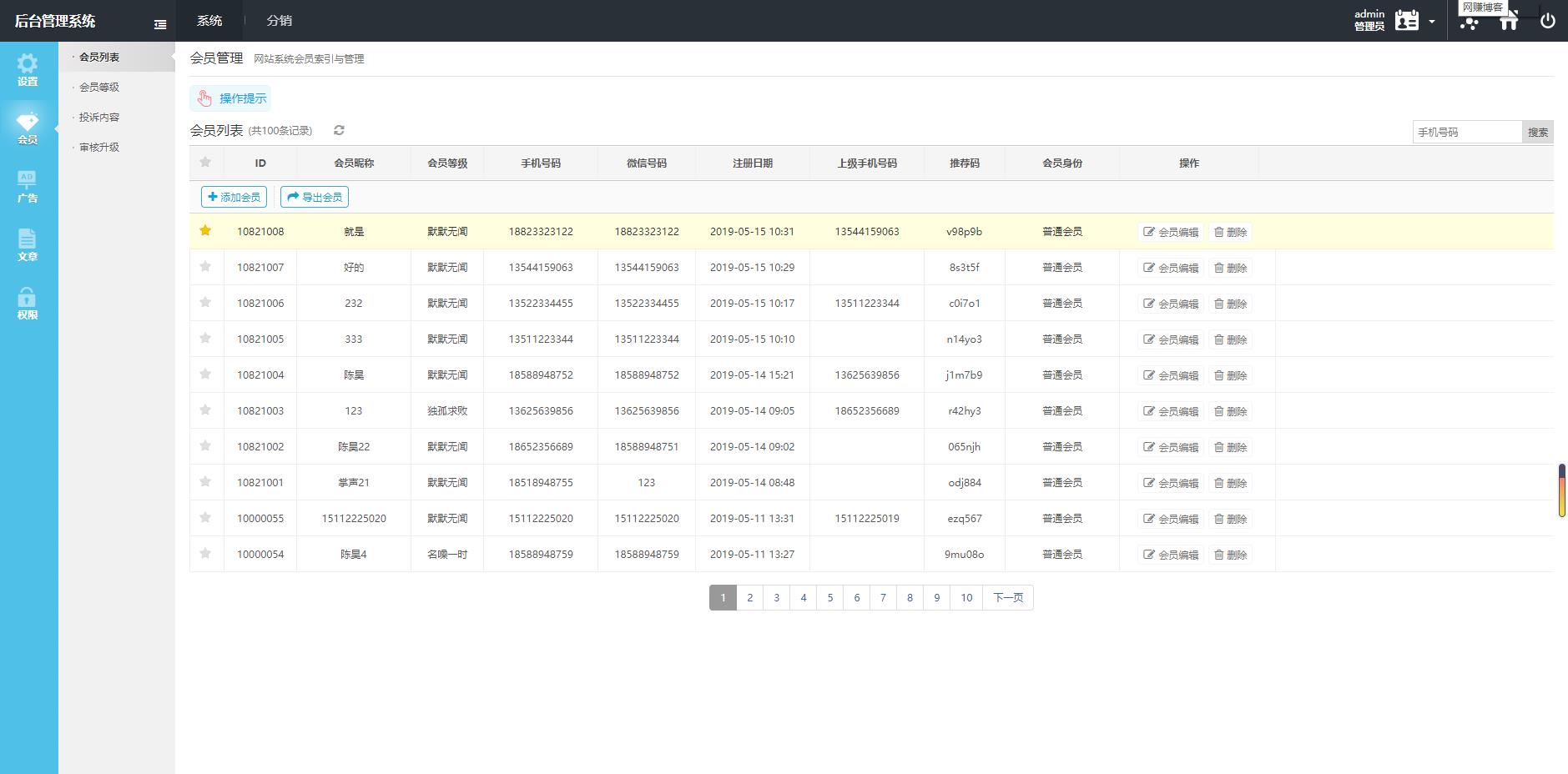Click the power logout icon
Image resolution: width=1568 pixels, height=774 pixels.
point(1548,21)
